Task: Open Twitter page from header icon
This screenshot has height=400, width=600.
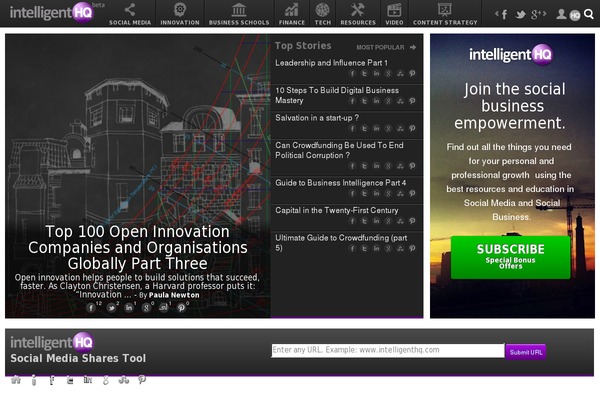Action: pos(520,15)
